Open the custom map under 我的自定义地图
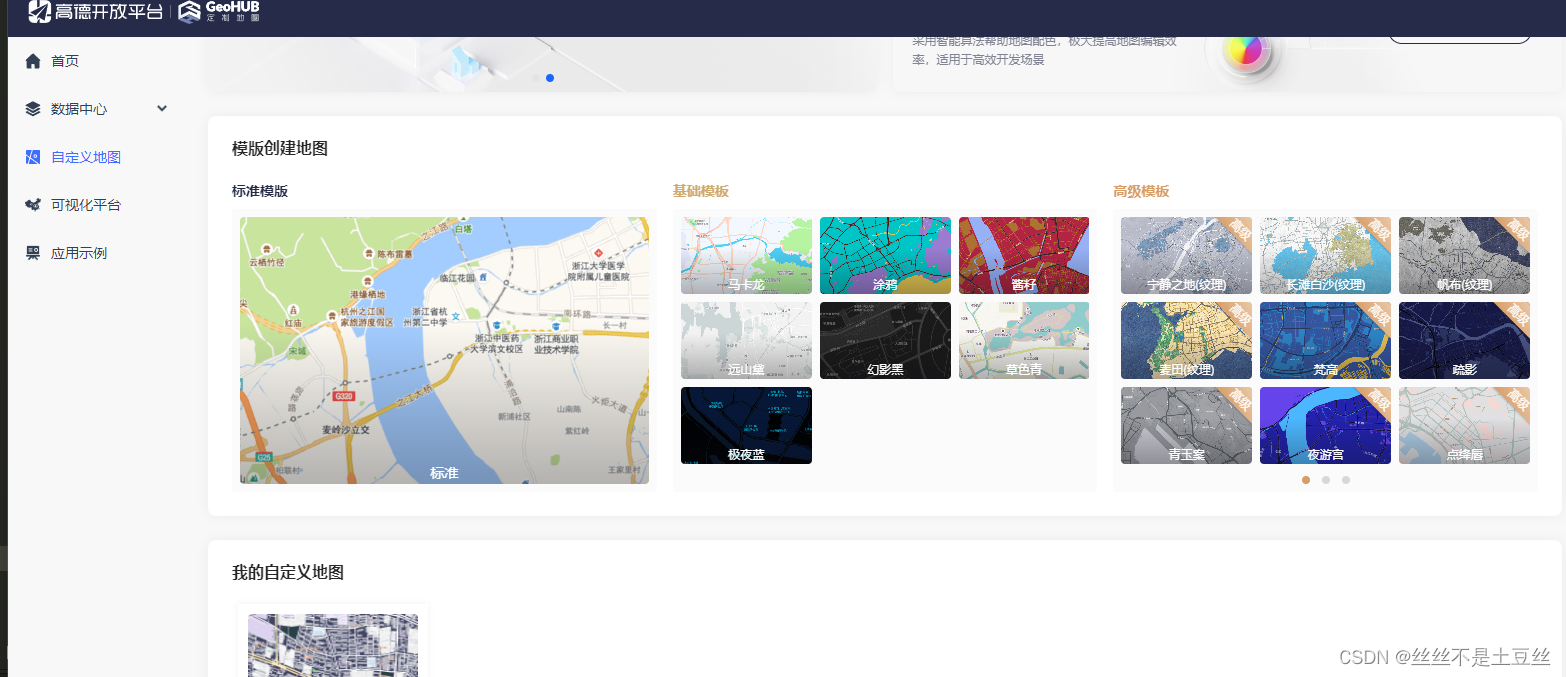1566x677 pixels. coord(333,645)
